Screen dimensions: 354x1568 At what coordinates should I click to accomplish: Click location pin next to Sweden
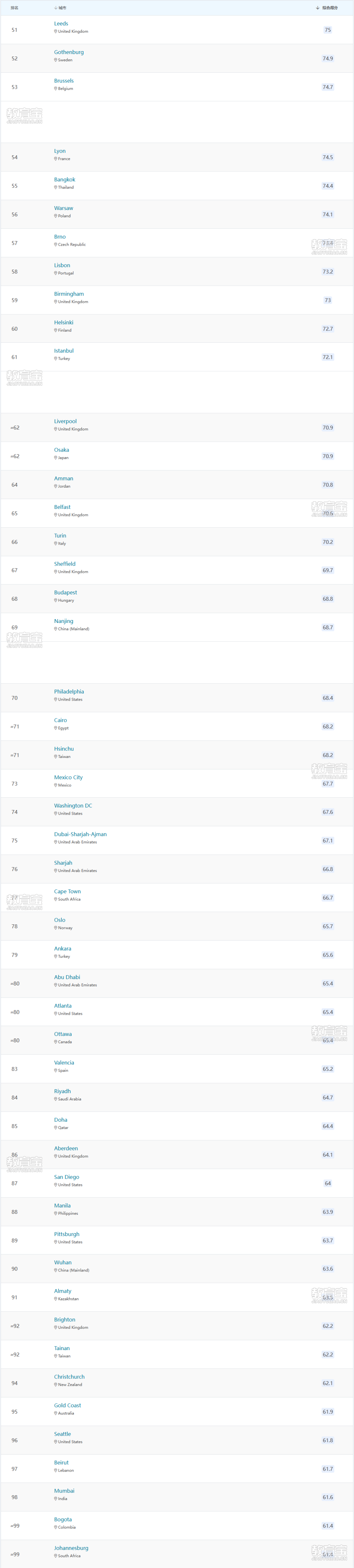click(x=55, y=60)
